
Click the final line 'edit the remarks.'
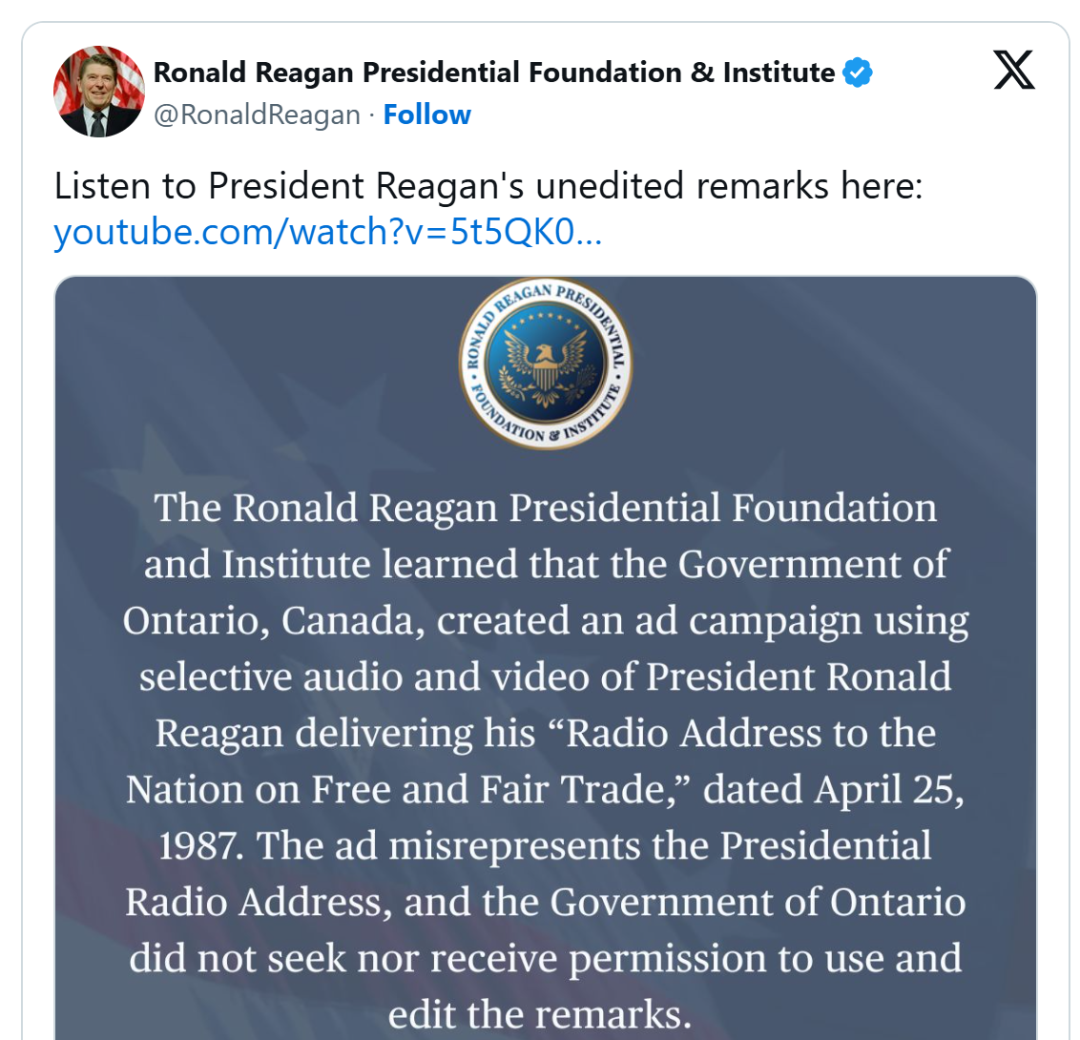540,1014
